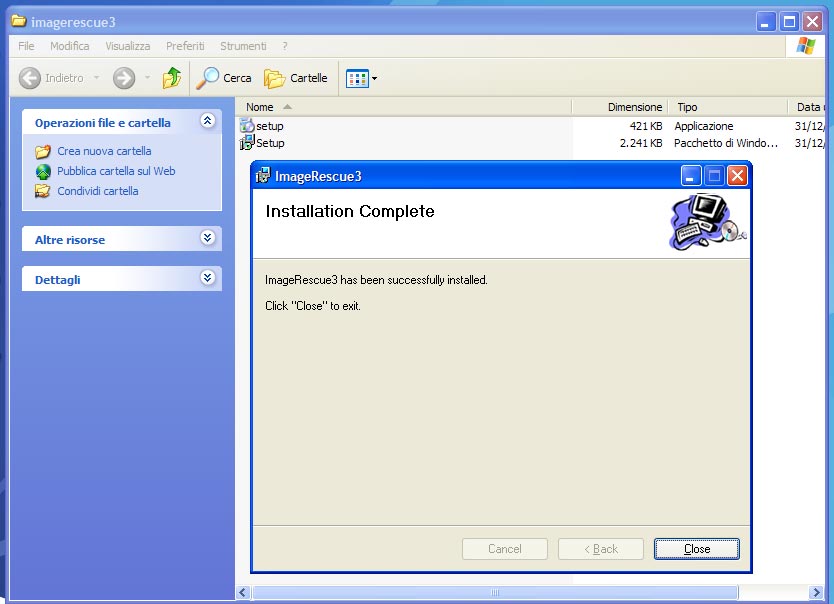834x604 pixels.
Task: Expand the Altre risorse panel
Action: coord(207,237)
